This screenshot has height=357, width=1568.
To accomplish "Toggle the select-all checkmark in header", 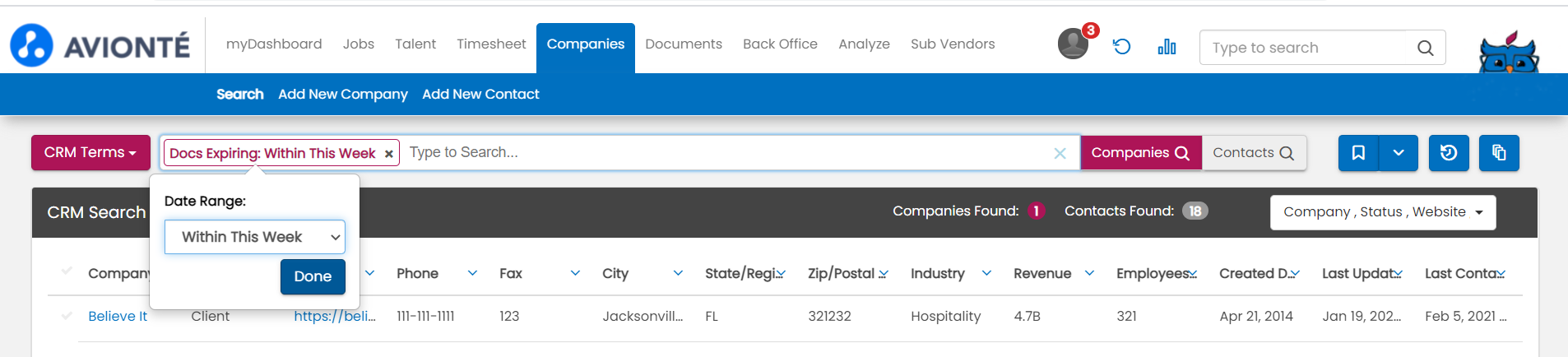I will [67, 271].
